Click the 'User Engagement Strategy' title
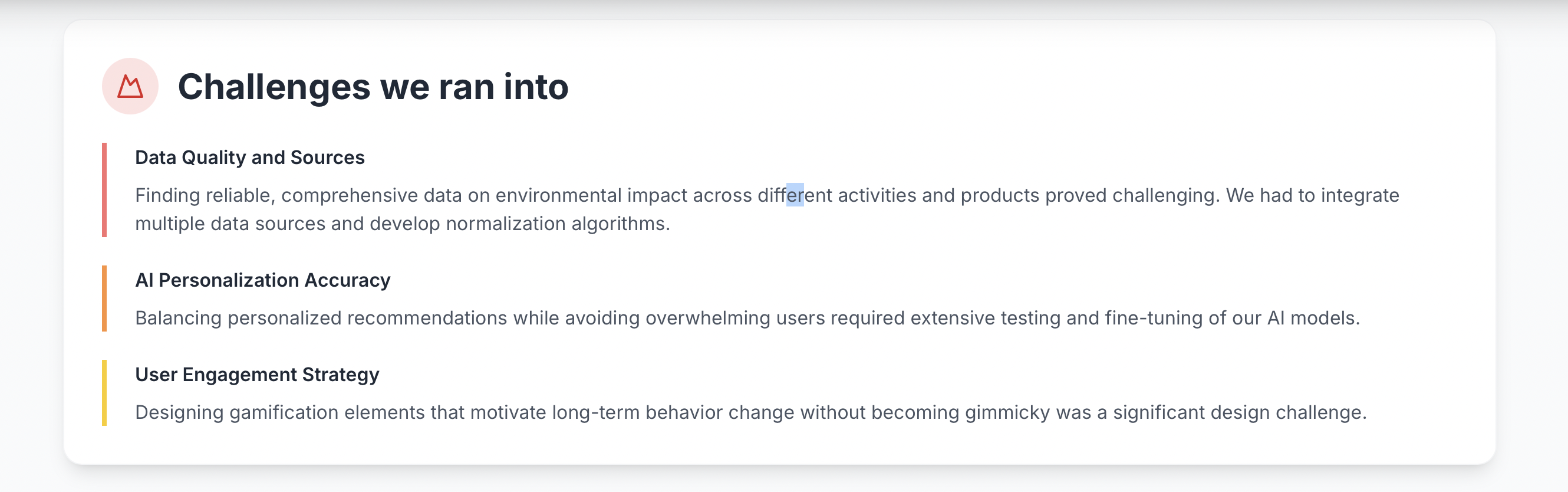This screenshot has height=492, width=1568. point(257,375)
